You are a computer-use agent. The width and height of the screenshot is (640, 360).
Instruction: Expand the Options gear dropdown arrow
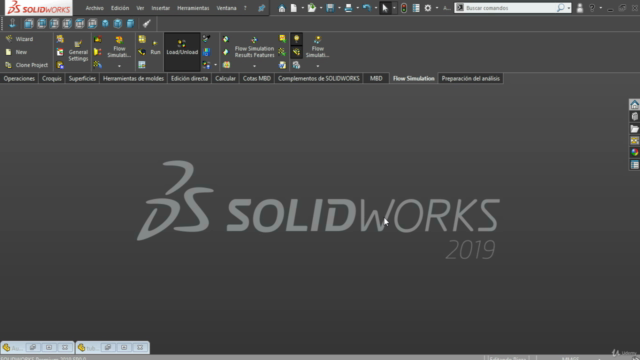click(437, 8)
